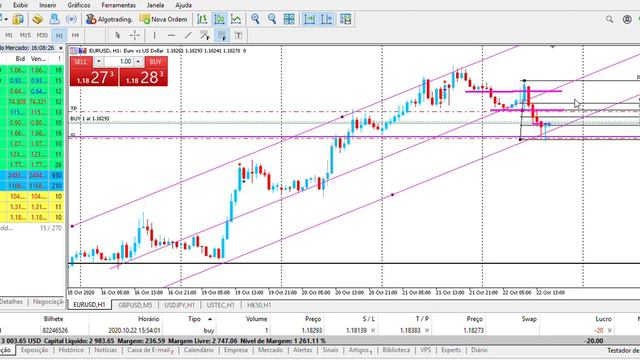Open the Inserir menu

pos(48,5)
